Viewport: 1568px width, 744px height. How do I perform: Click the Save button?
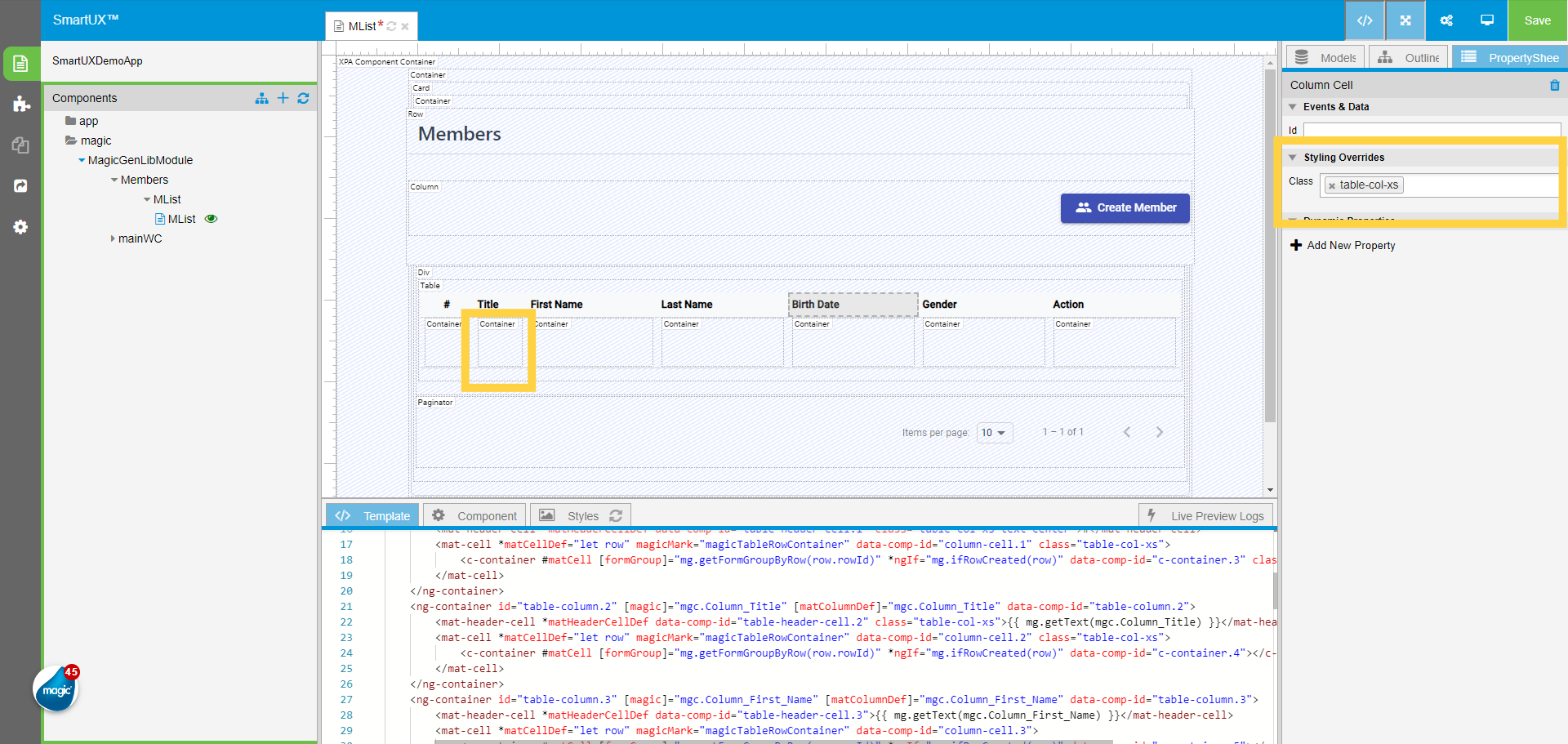[x=1537, y=20]
